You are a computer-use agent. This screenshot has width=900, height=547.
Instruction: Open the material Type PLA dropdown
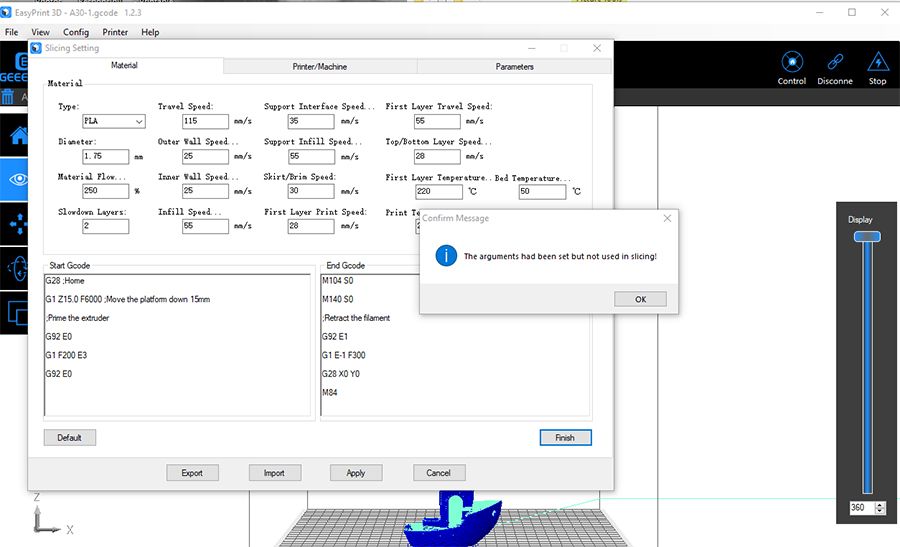[114, 121]
